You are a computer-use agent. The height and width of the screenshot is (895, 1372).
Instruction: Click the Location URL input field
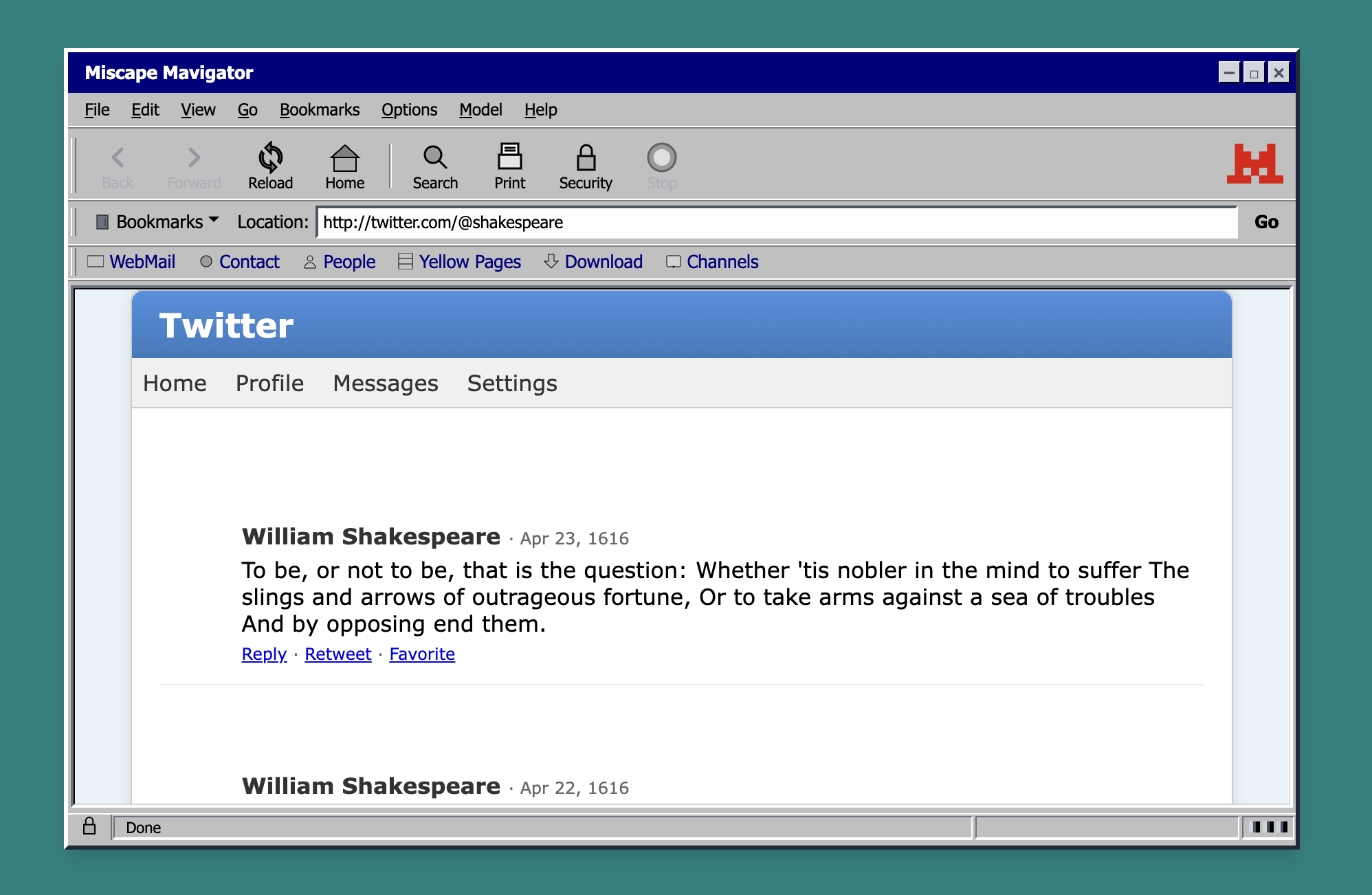tap(777, 222)
